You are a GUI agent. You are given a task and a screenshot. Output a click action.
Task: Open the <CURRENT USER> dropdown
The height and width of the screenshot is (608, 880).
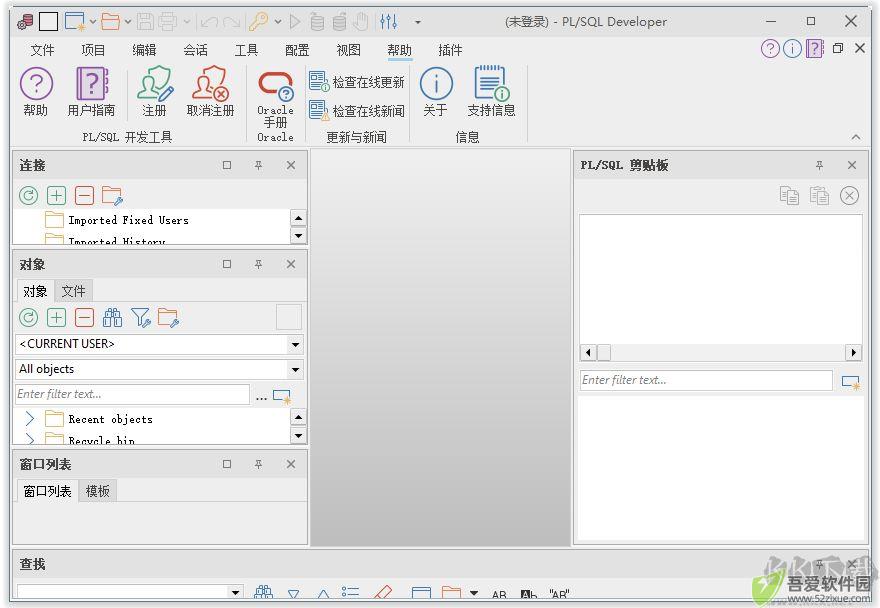pyautogui.click(x=295, y=344)
